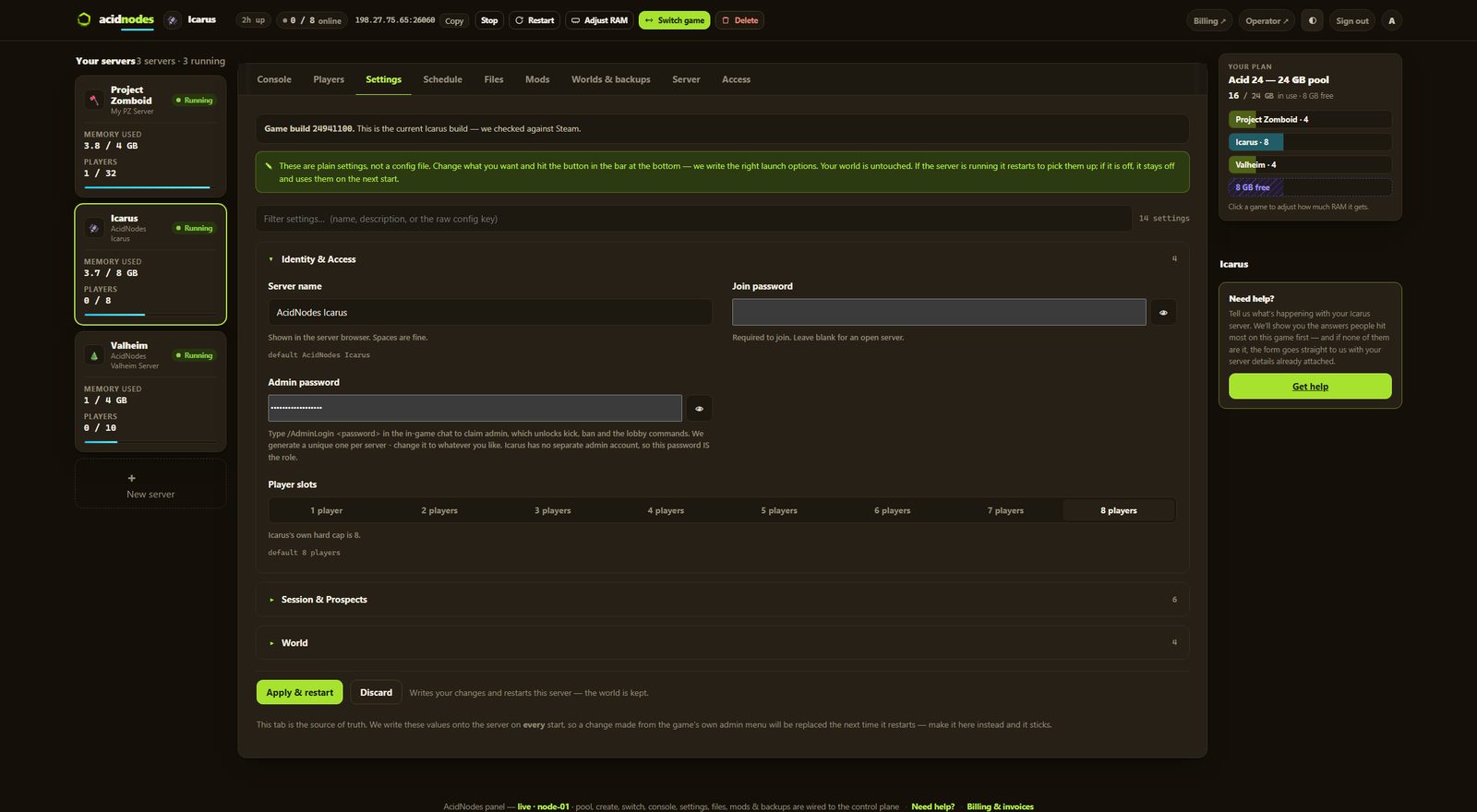Click the Icarus server card icon
Screen dimensions: 1477x812
94,228
